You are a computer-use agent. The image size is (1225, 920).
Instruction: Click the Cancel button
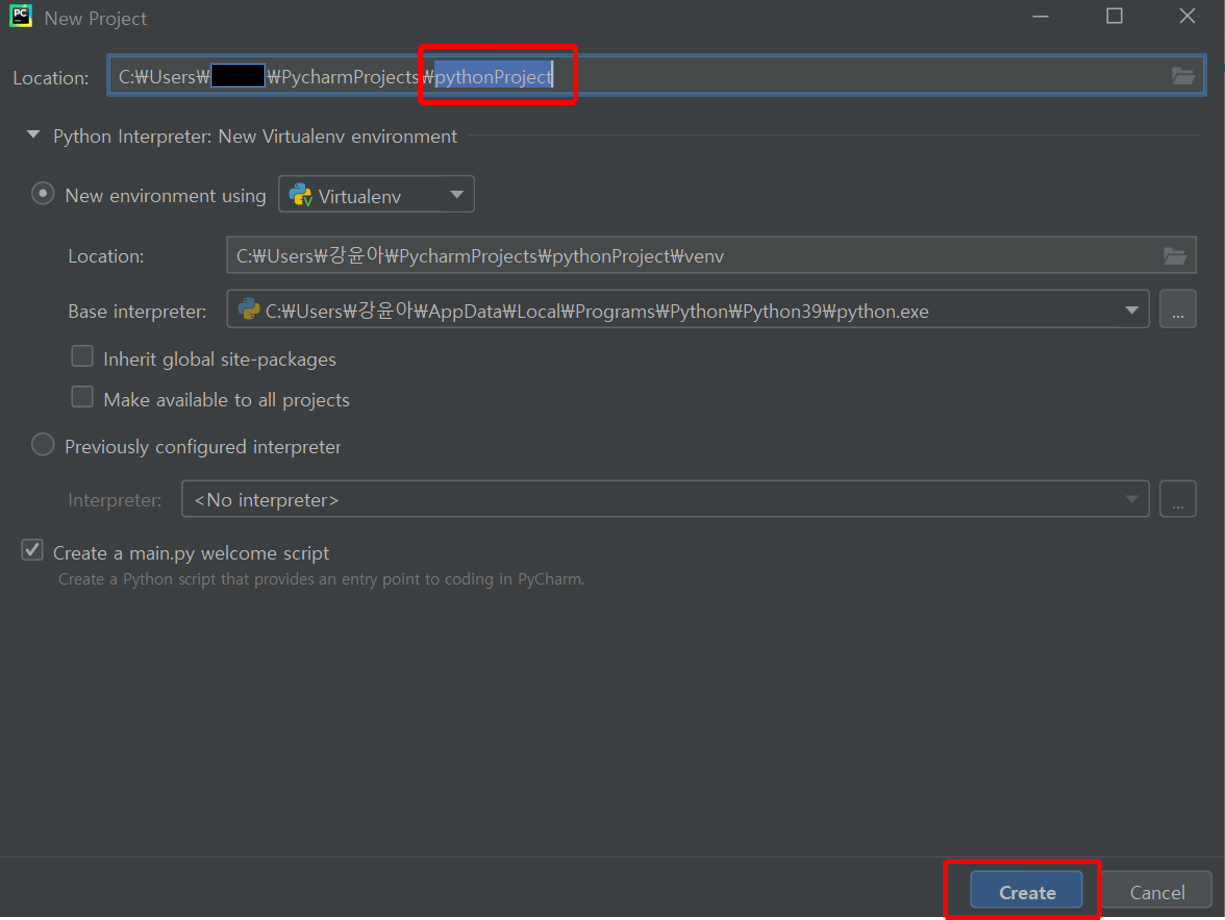click(1157, 892)
